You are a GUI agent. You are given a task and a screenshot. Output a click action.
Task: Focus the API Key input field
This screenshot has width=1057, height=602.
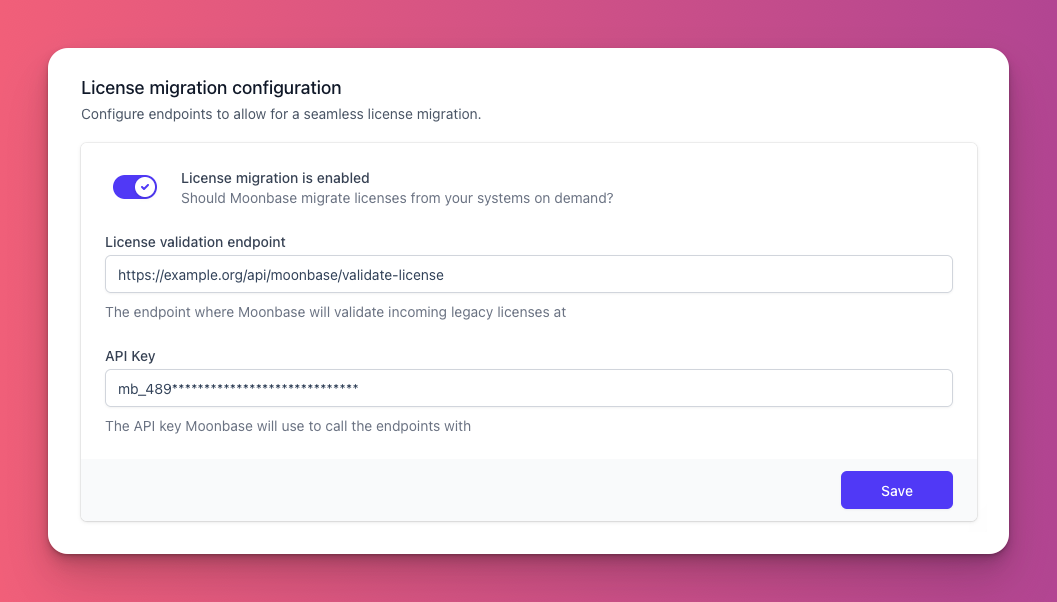tap(528, 388)
